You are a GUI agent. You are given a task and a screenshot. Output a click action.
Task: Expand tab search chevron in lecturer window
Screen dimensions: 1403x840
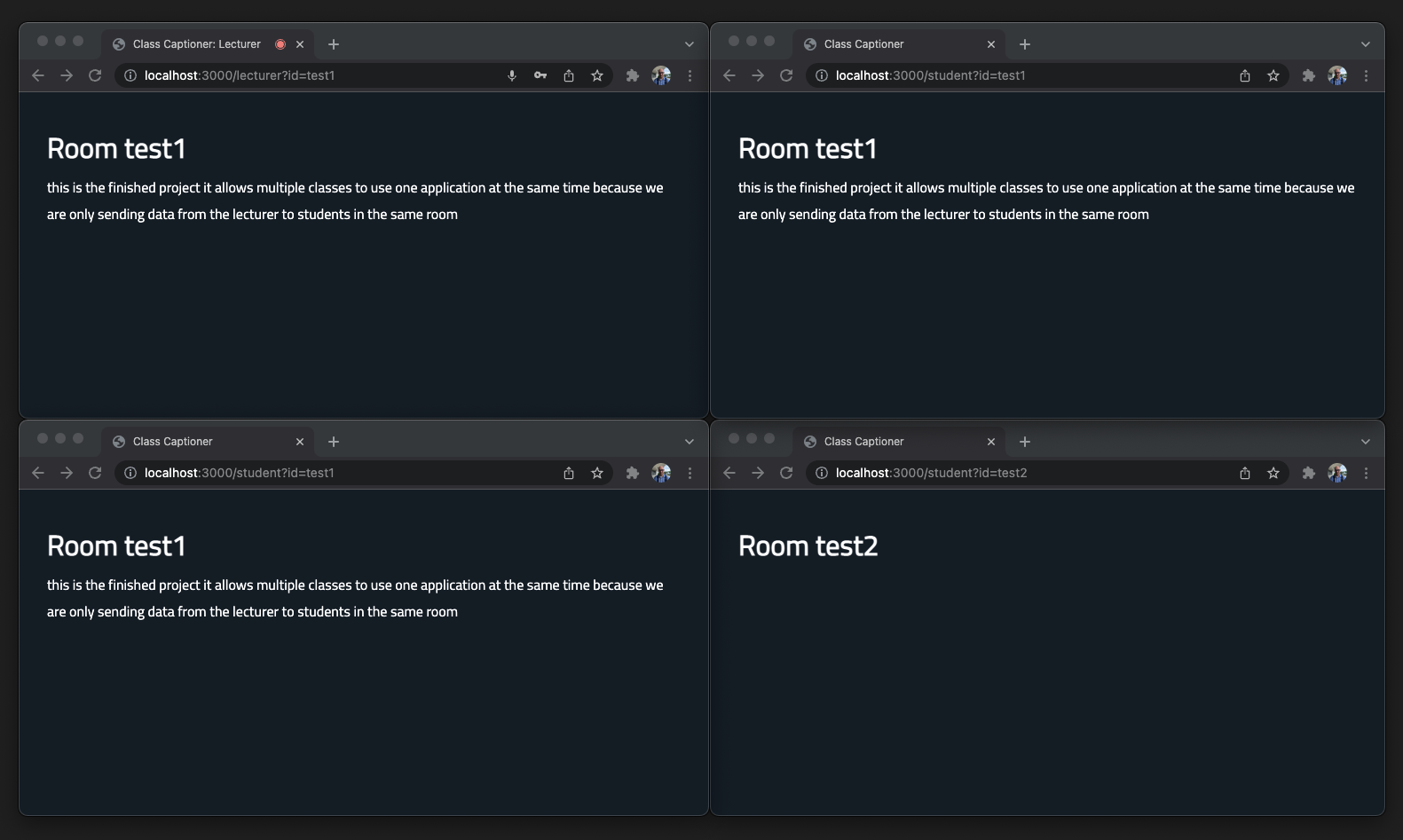[x=690, y=44]
